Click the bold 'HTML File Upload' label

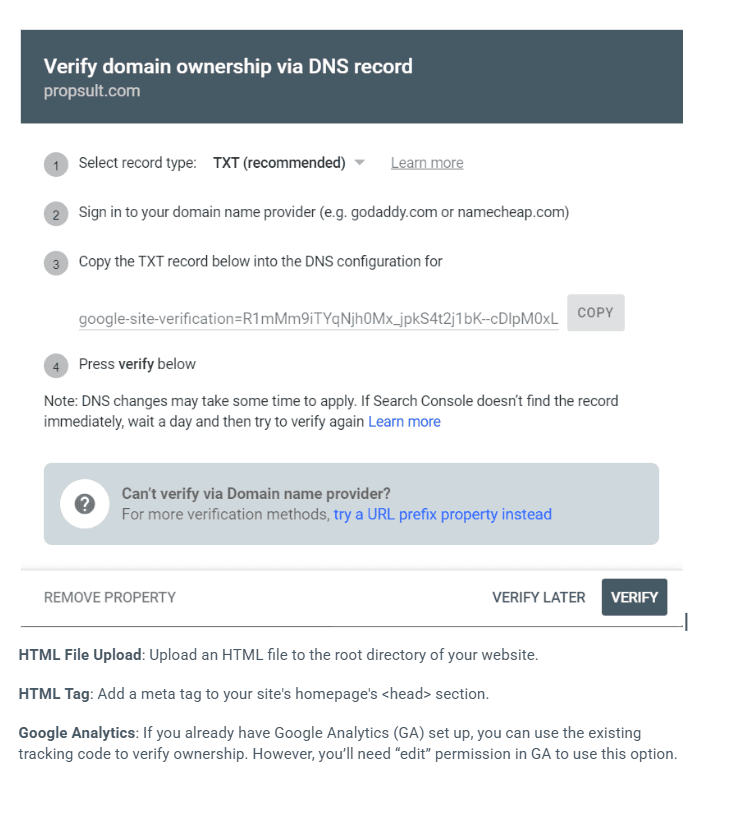[x=81, y=655]
